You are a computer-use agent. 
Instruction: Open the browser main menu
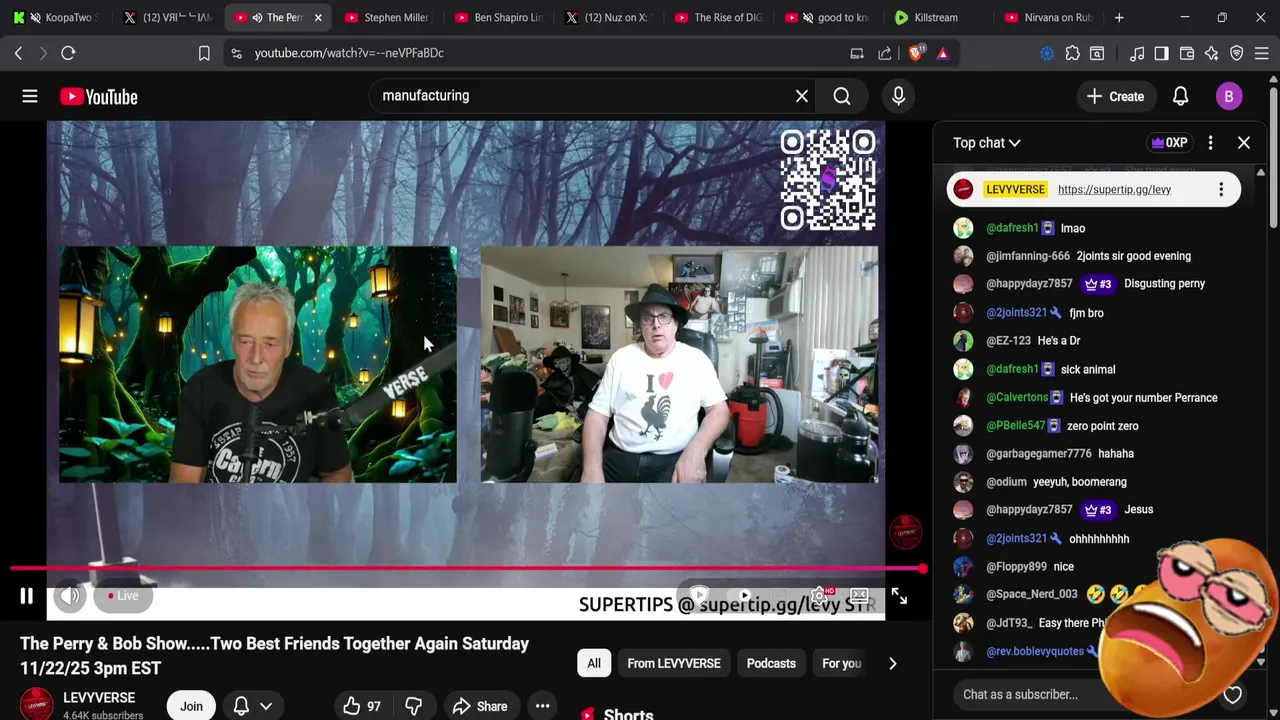click(1261, 53)
